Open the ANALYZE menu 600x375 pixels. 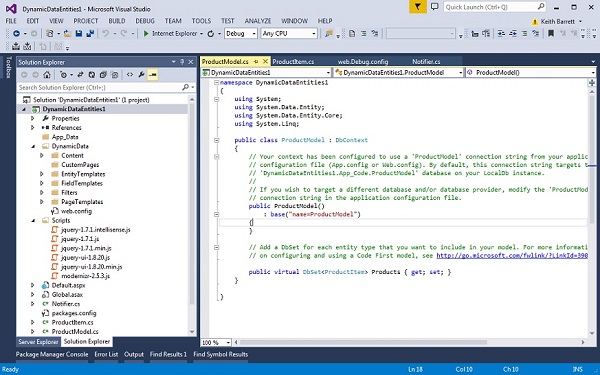coord(258,21)
